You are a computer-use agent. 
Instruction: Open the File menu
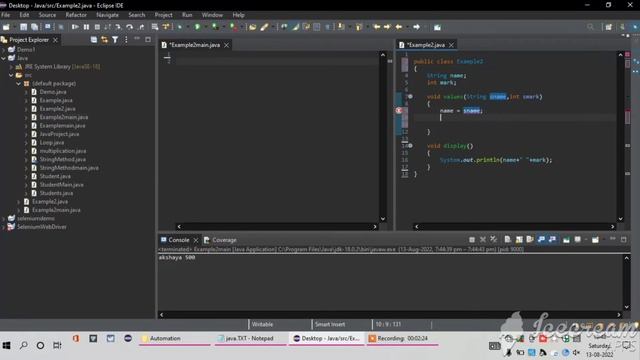(x=6, y=15)
